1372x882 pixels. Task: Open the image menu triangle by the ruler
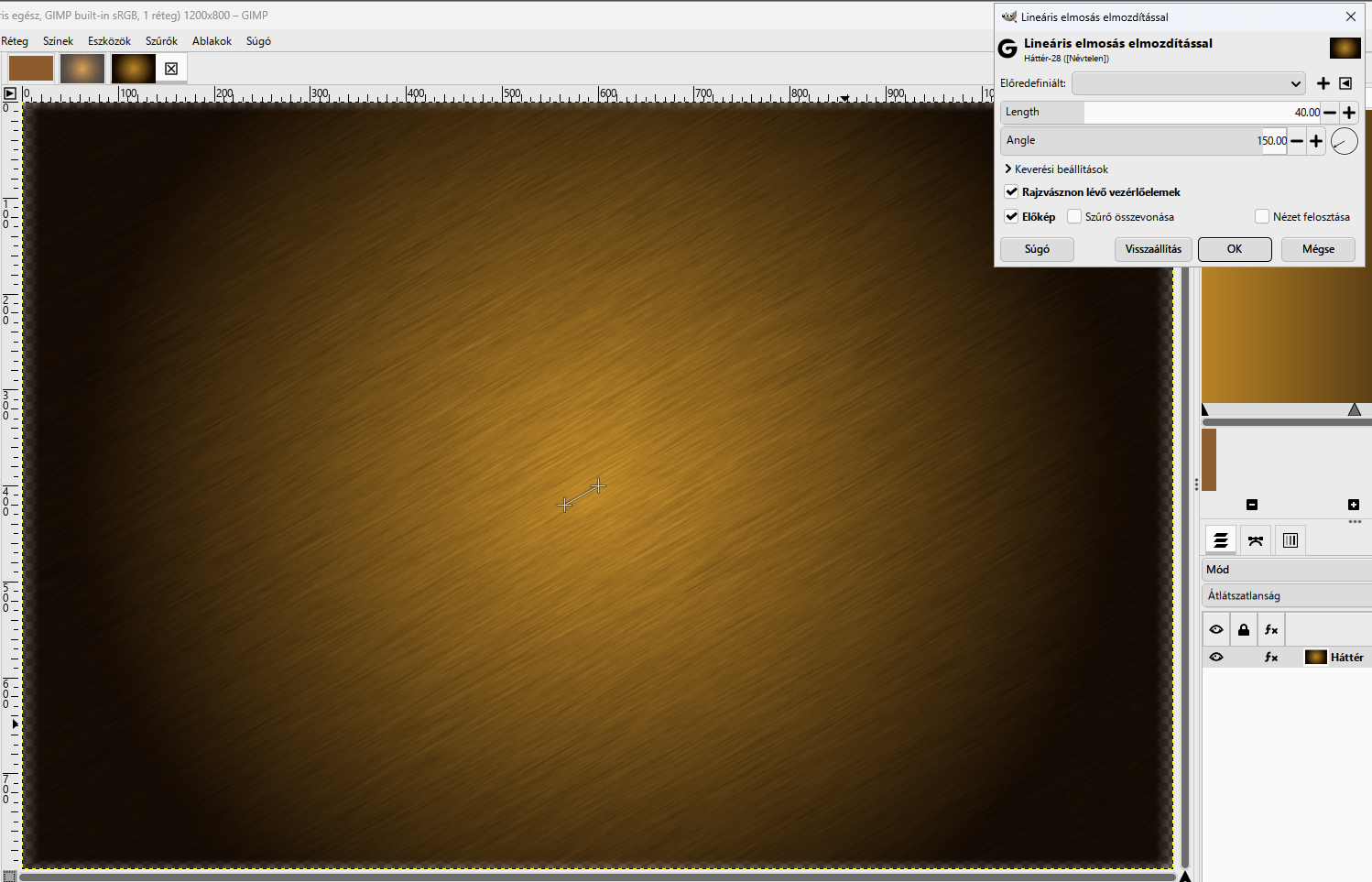10,93
